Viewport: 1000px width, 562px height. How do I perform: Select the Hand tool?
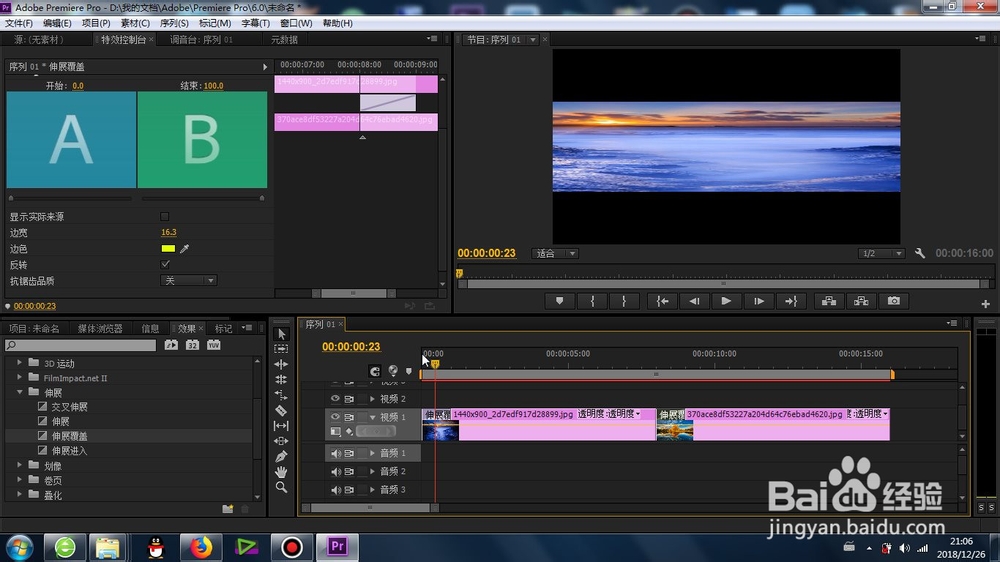click(281, 471)
